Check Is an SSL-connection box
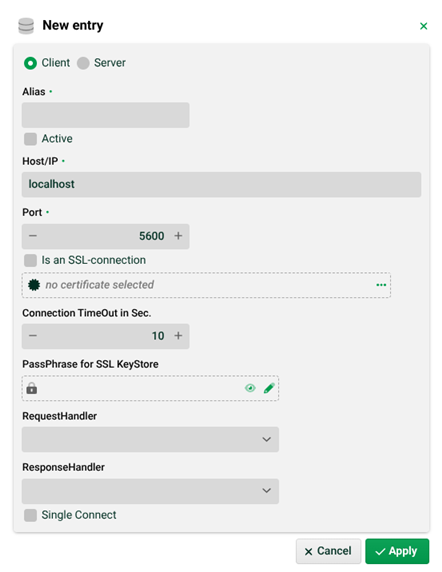442x572 pixels. tap(30, 260)
